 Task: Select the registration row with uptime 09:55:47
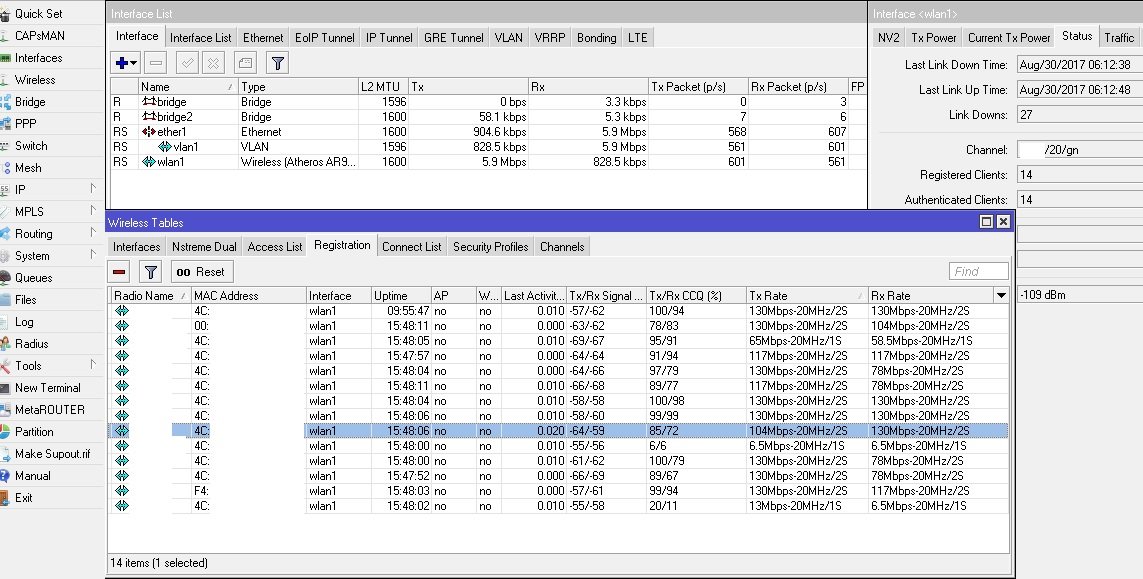coord(559,311)
